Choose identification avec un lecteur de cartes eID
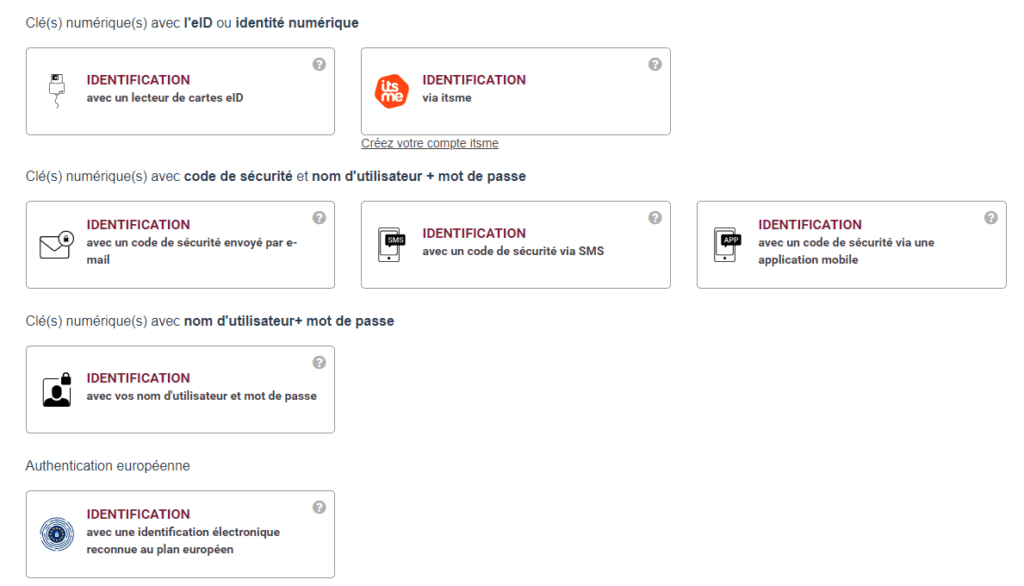Image resolution: width=1024 pixels, height=586 pixels. (180, 91)
